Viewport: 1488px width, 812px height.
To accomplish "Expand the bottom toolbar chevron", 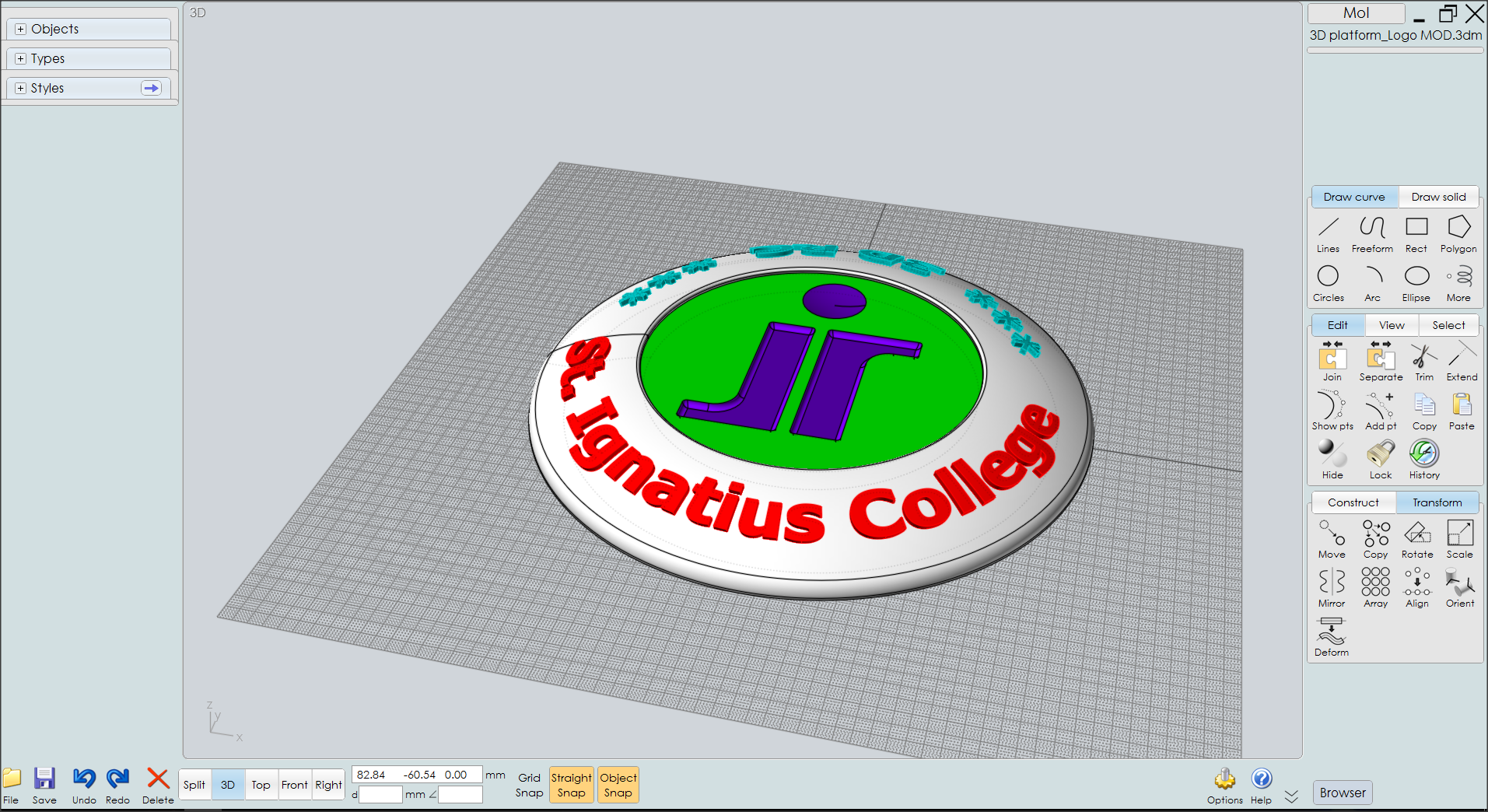I will click(x=1291, y=796).
